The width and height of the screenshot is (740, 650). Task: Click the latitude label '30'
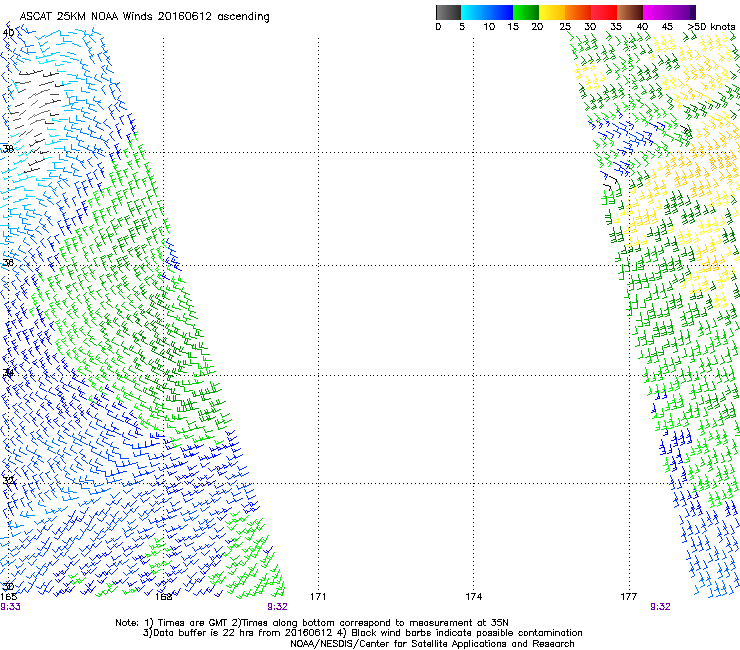point(8,587)
